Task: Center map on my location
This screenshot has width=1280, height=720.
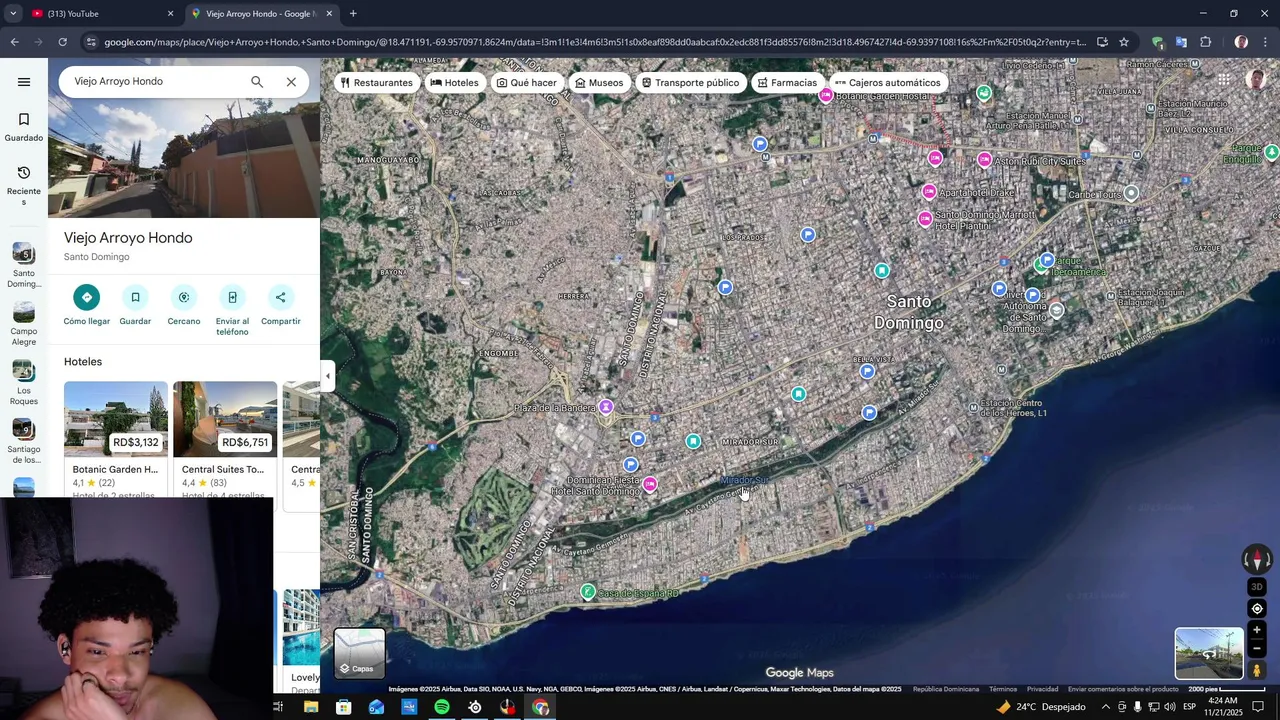Action: 1257,608
